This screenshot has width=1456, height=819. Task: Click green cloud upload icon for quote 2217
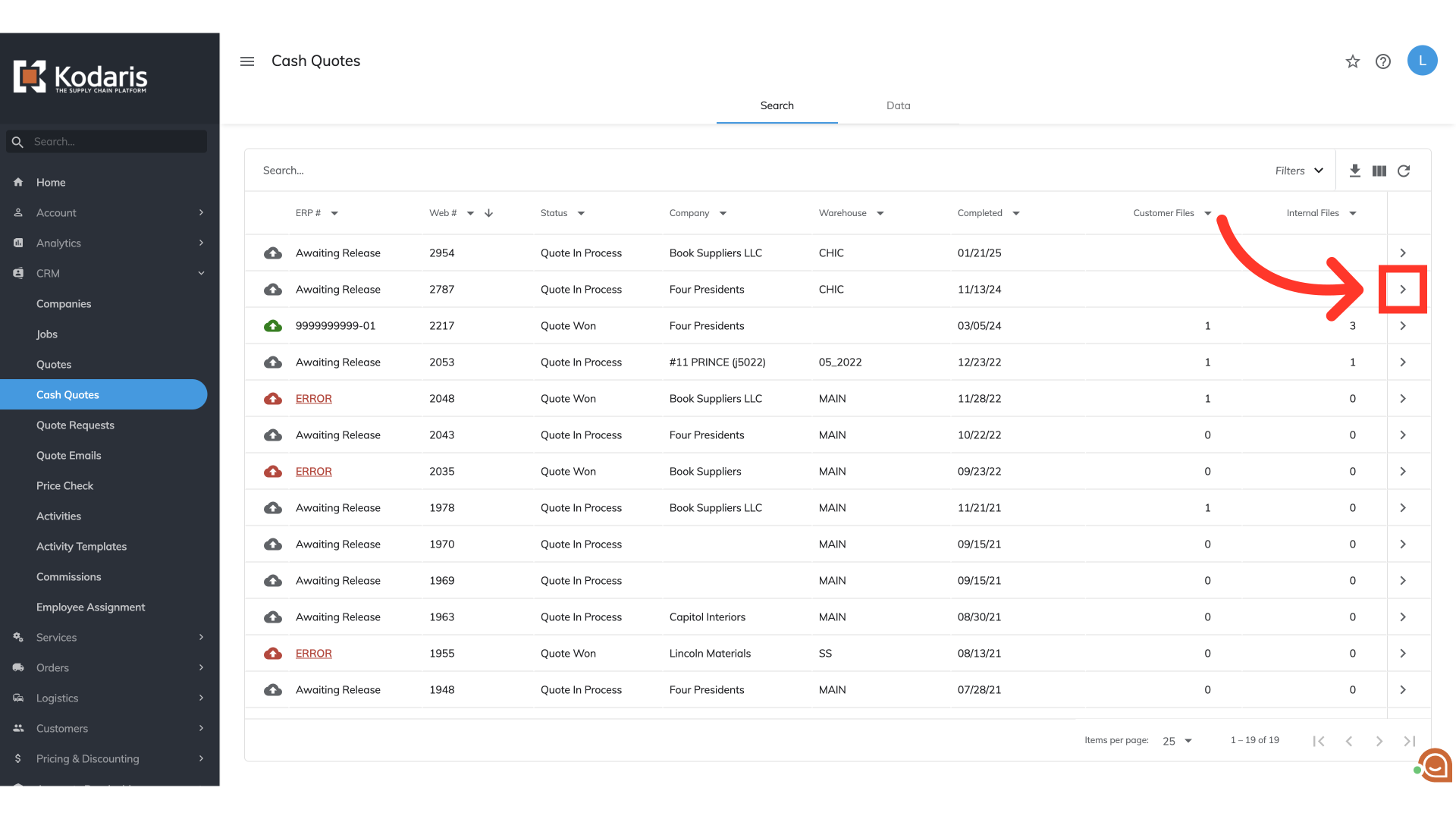coord(273,326)
